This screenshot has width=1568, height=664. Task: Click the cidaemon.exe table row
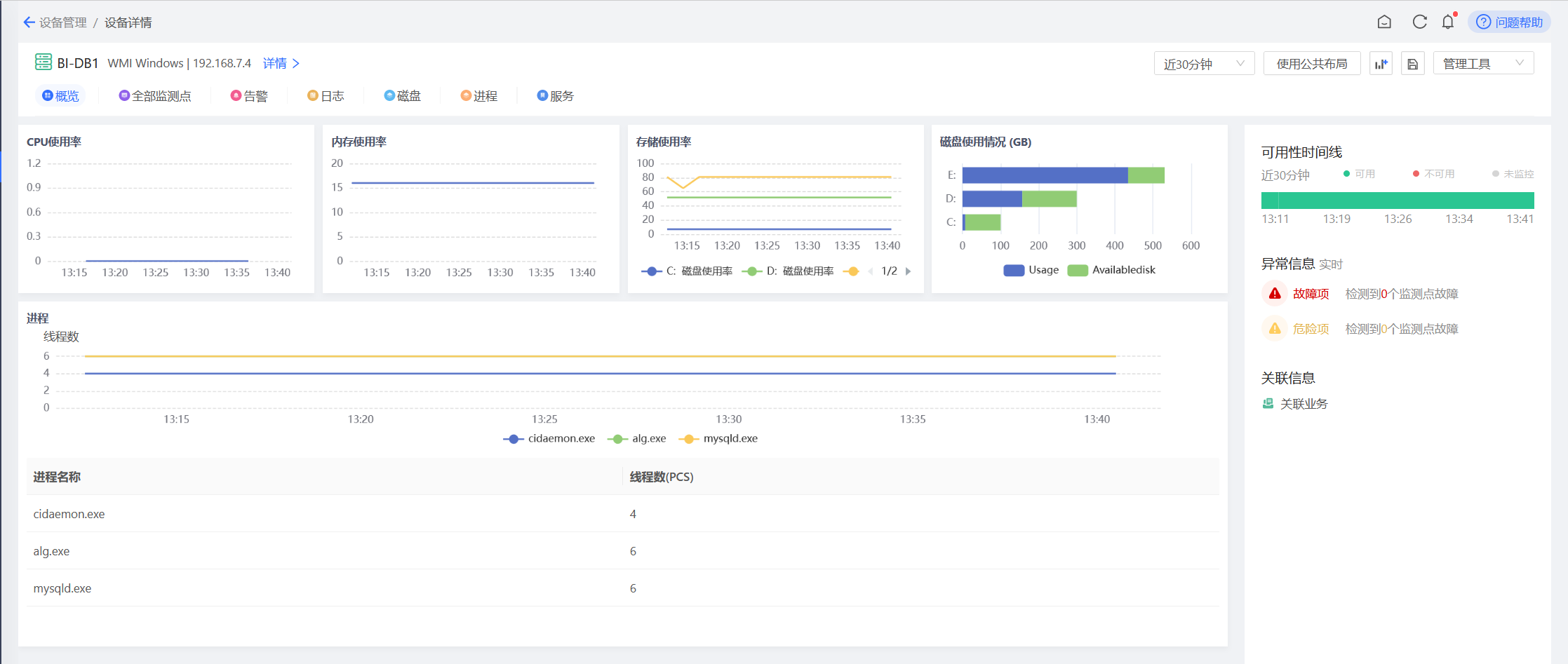pyautogui.click(x=622, y=514)
